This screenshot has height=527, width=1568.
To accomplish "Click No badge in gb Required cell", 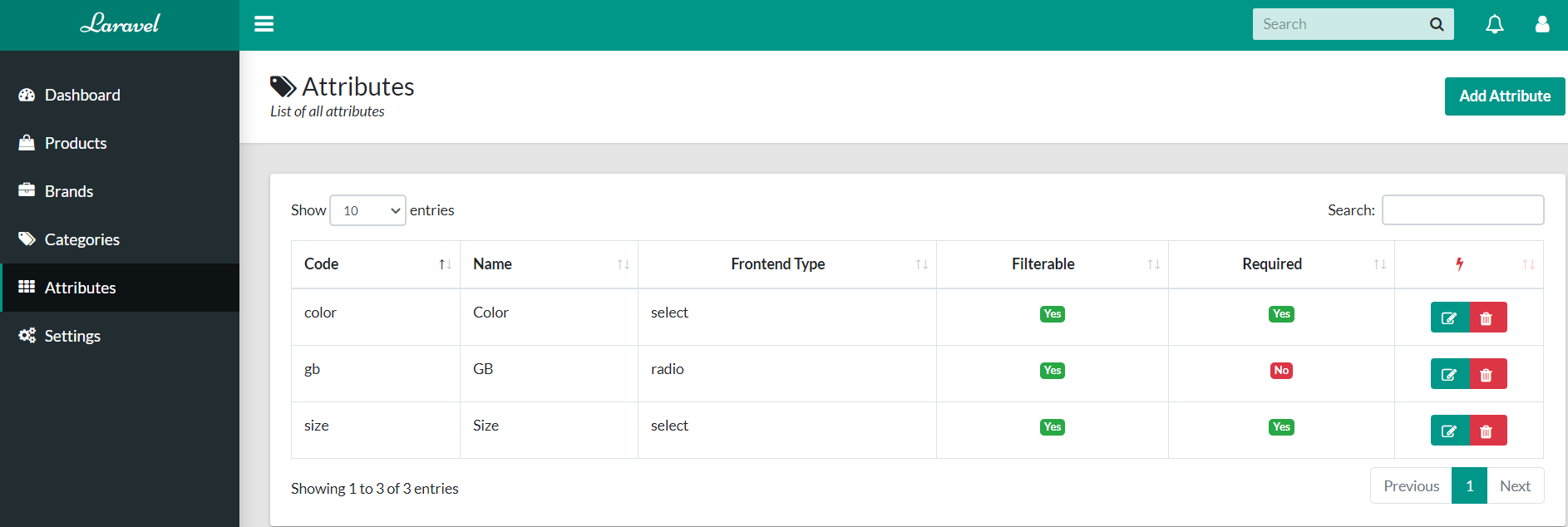I will tap(1281, 371).
